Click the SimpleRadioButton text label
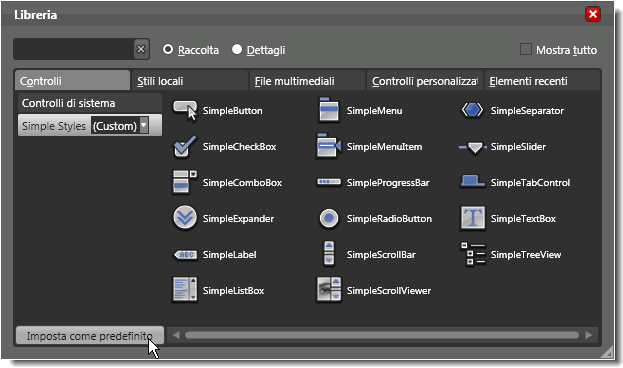This screenshot has height=368, width=623. point(389,219)
